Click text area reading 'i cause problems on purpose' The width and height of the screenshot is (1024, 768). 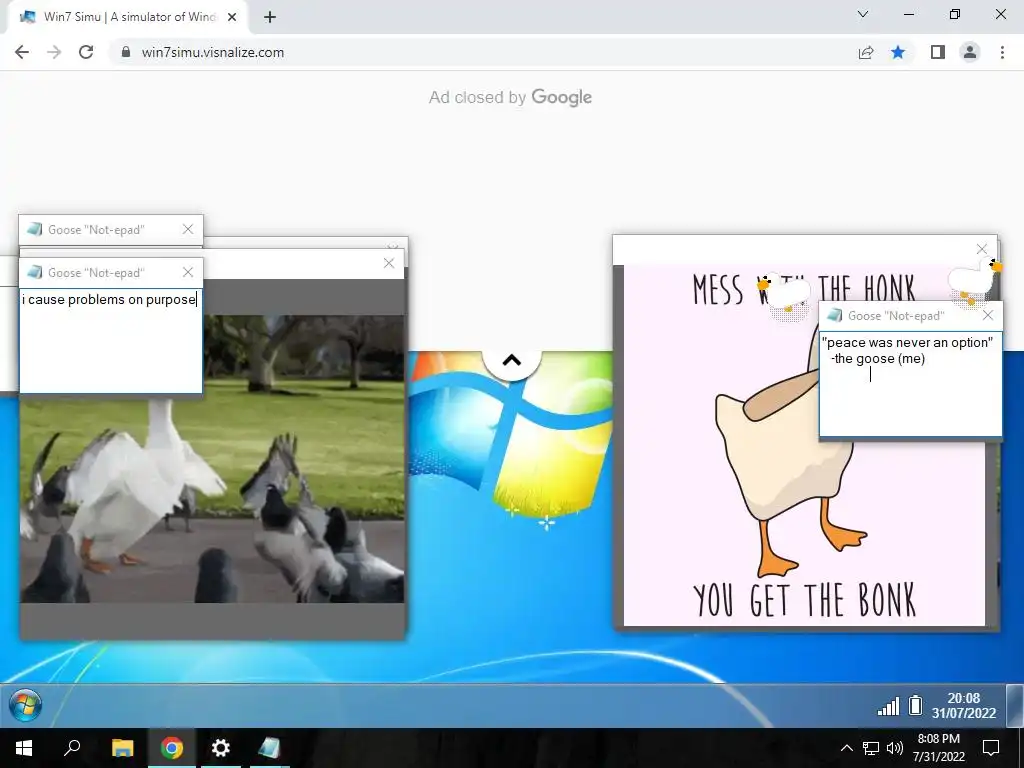click(111, 341)
